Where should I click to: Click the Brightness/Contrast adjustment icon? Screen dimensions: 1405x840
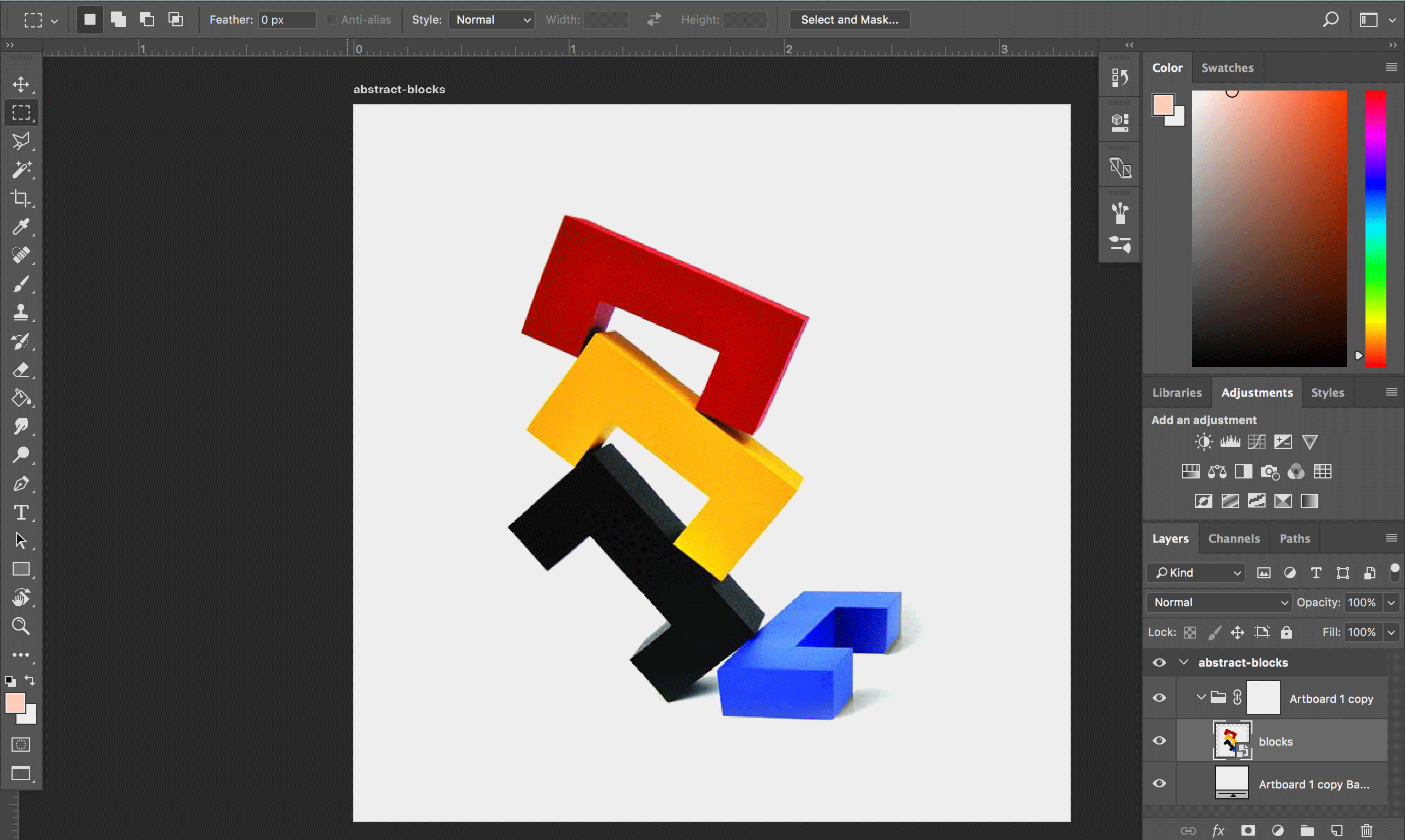1203,442
